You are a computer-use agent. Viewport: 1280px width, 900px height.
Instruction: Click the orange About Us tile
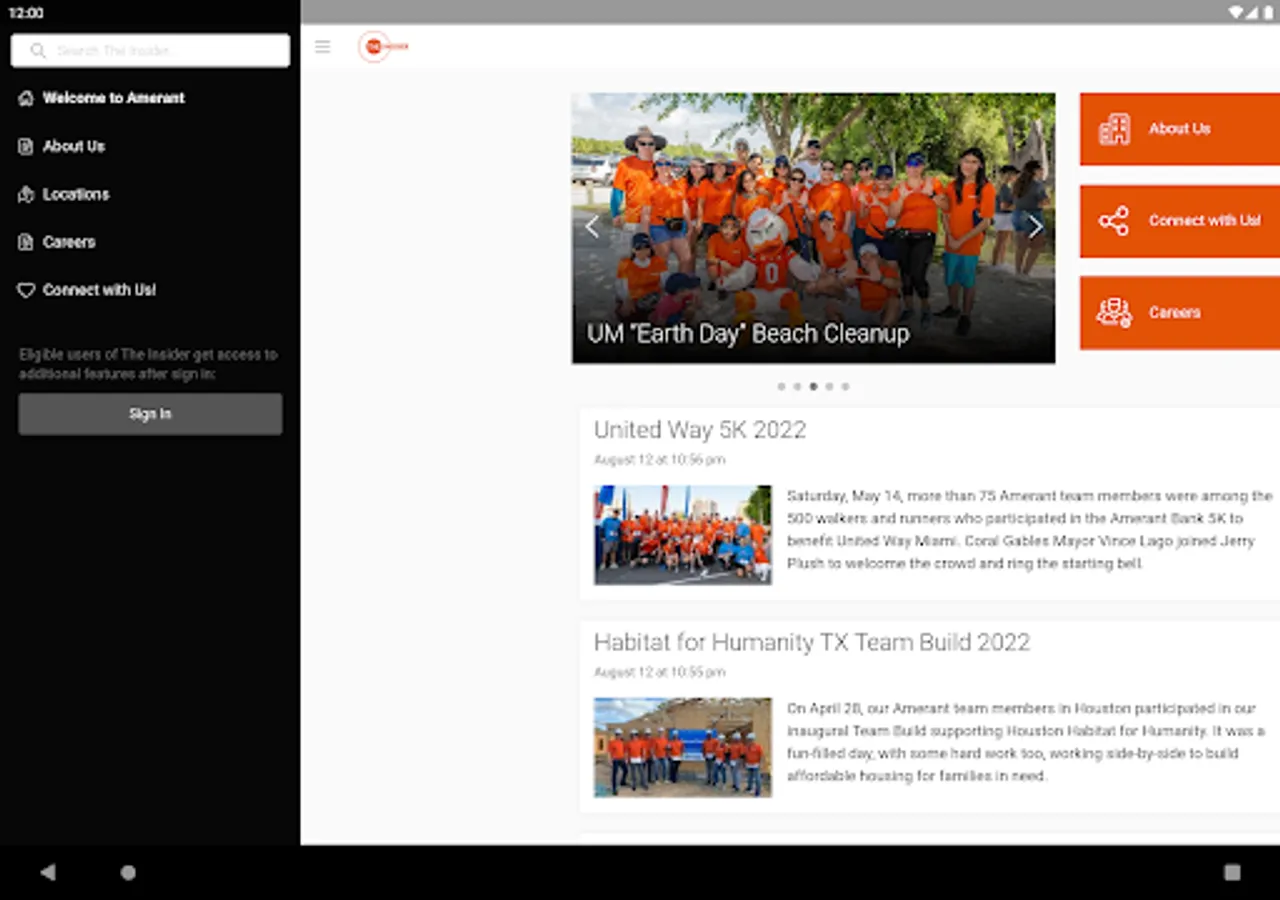point(1180,129)
